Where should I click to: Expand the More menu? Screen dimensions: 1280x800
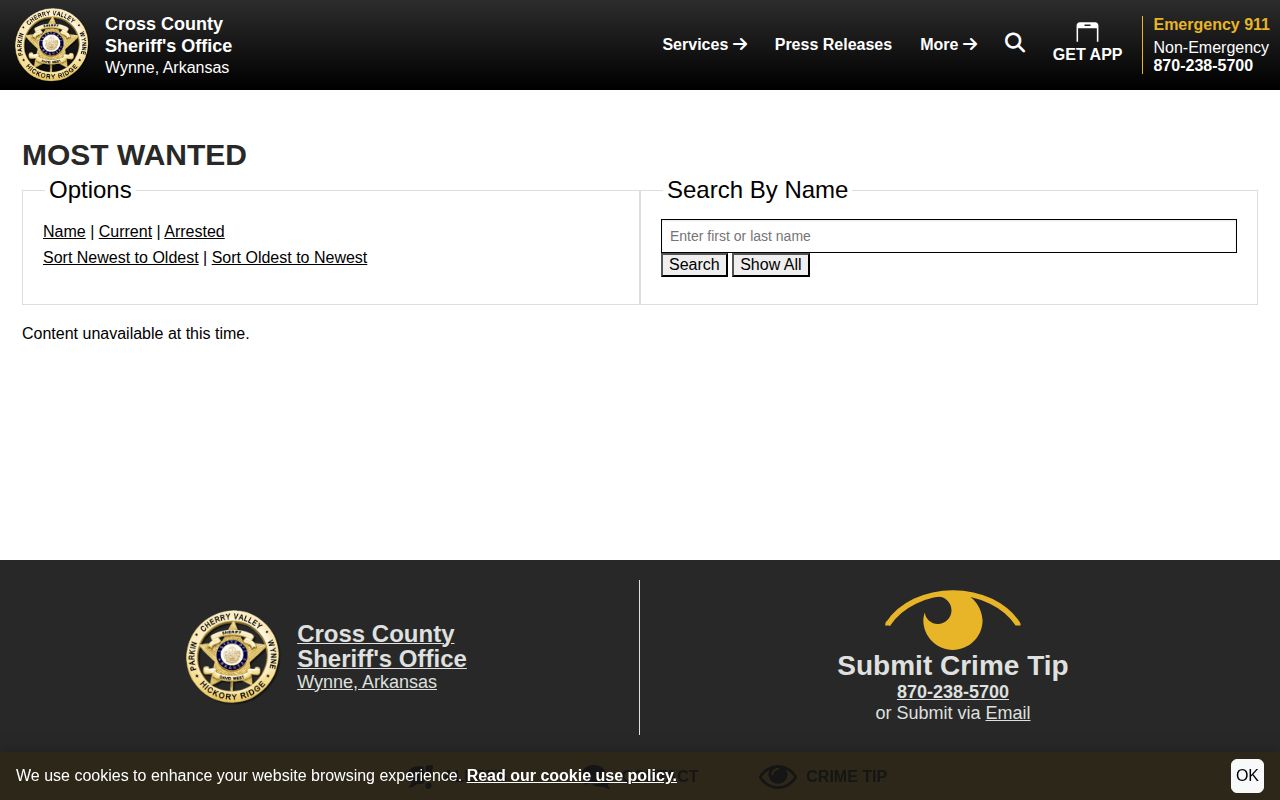[949, 44]
